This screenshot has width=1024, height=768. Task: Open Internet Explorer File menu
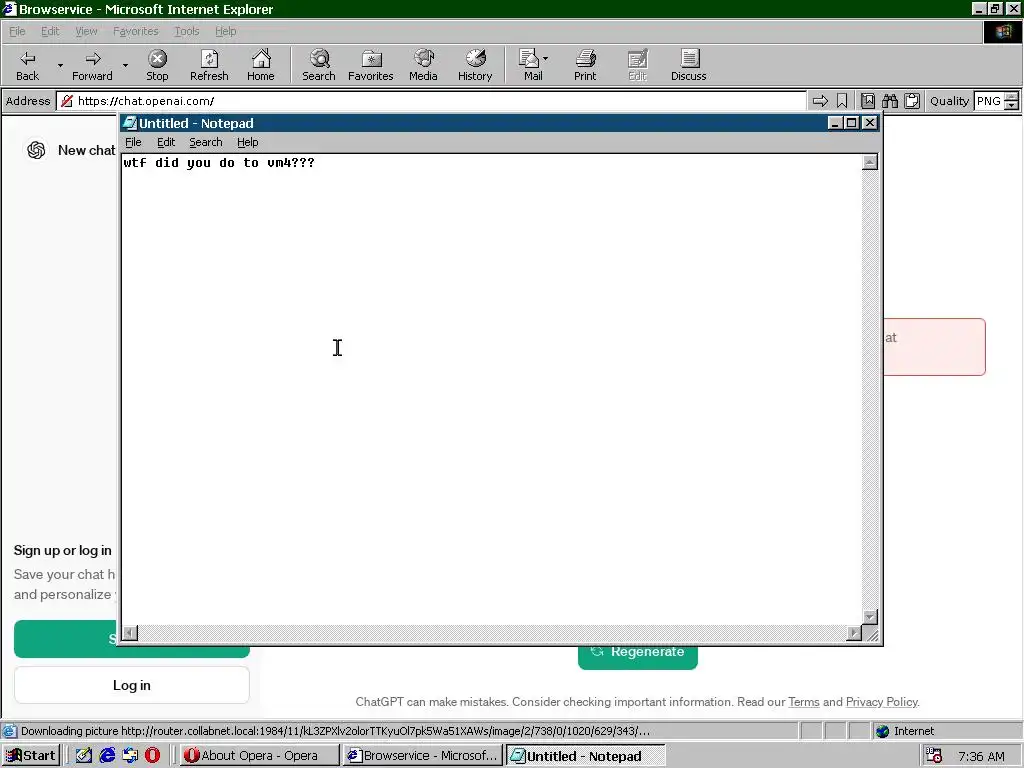point(17,31)
